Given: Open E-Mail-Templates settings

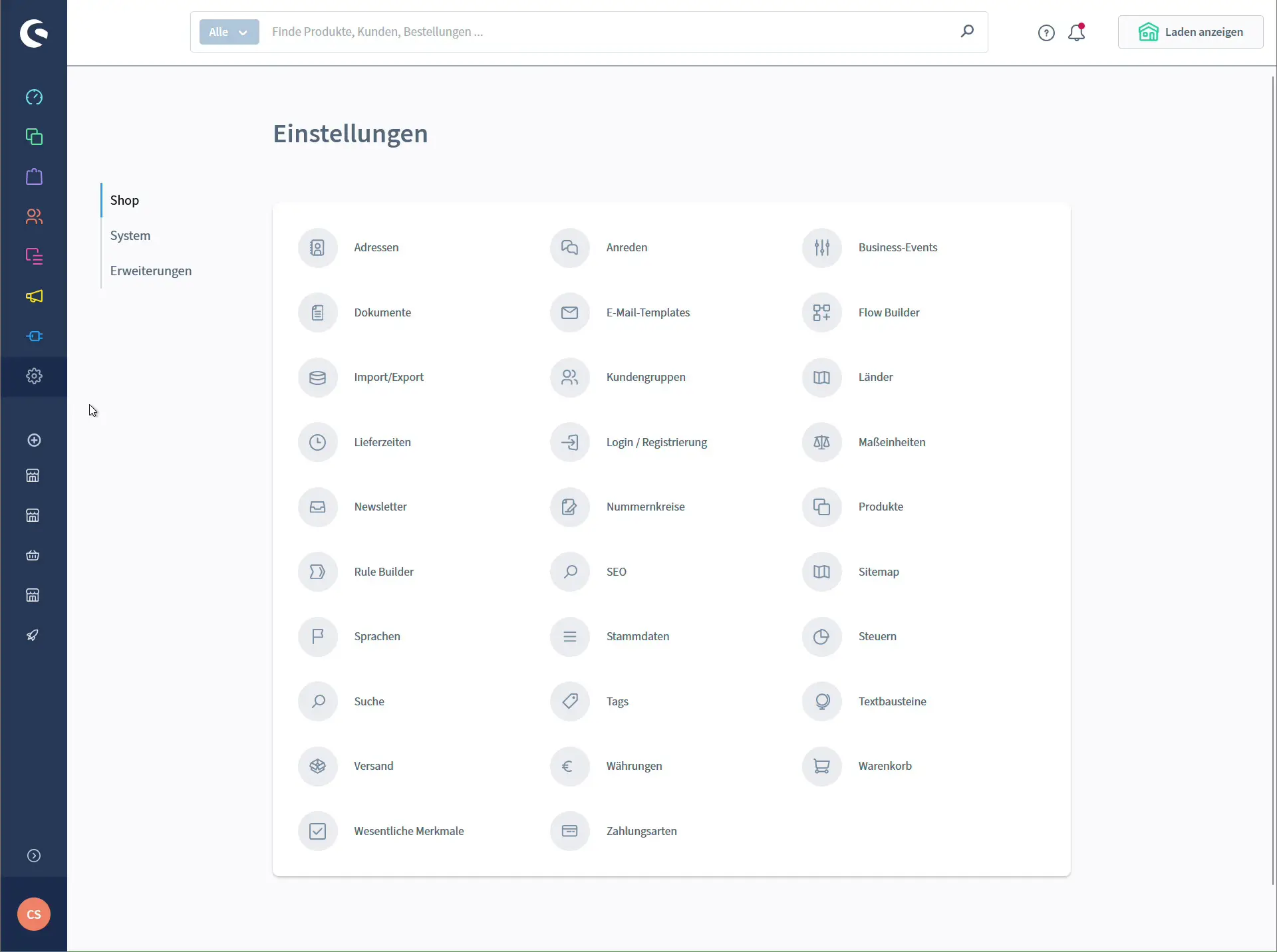Looking at the screenshot, I should [x=648, y=312].
